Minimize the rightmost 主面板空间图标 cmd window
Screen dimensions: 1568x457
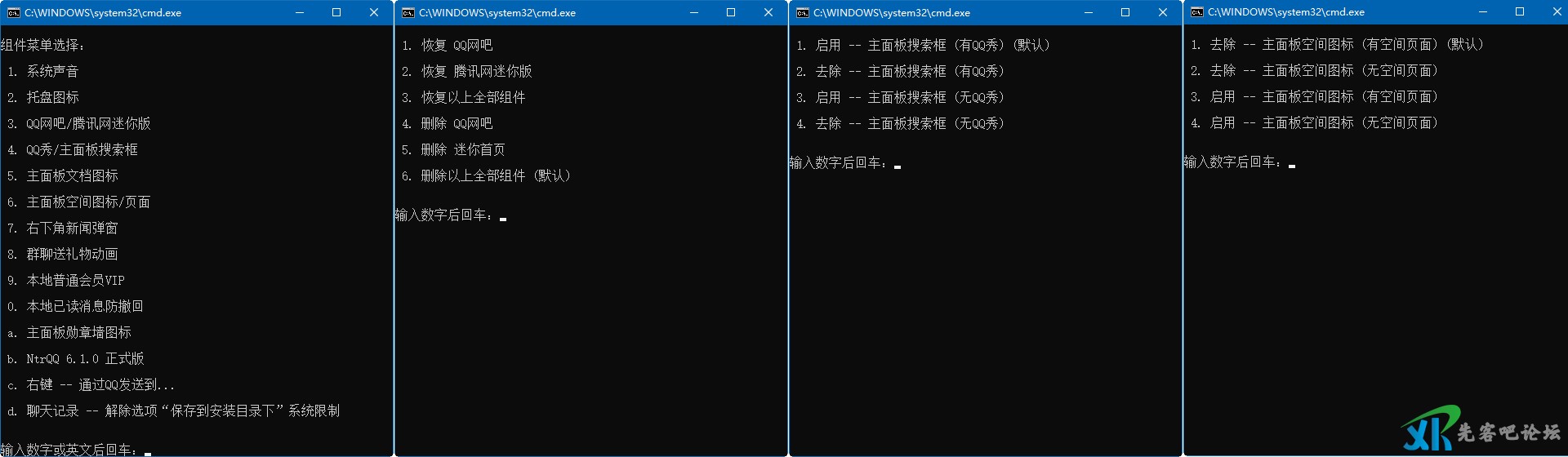point(1483,12)
